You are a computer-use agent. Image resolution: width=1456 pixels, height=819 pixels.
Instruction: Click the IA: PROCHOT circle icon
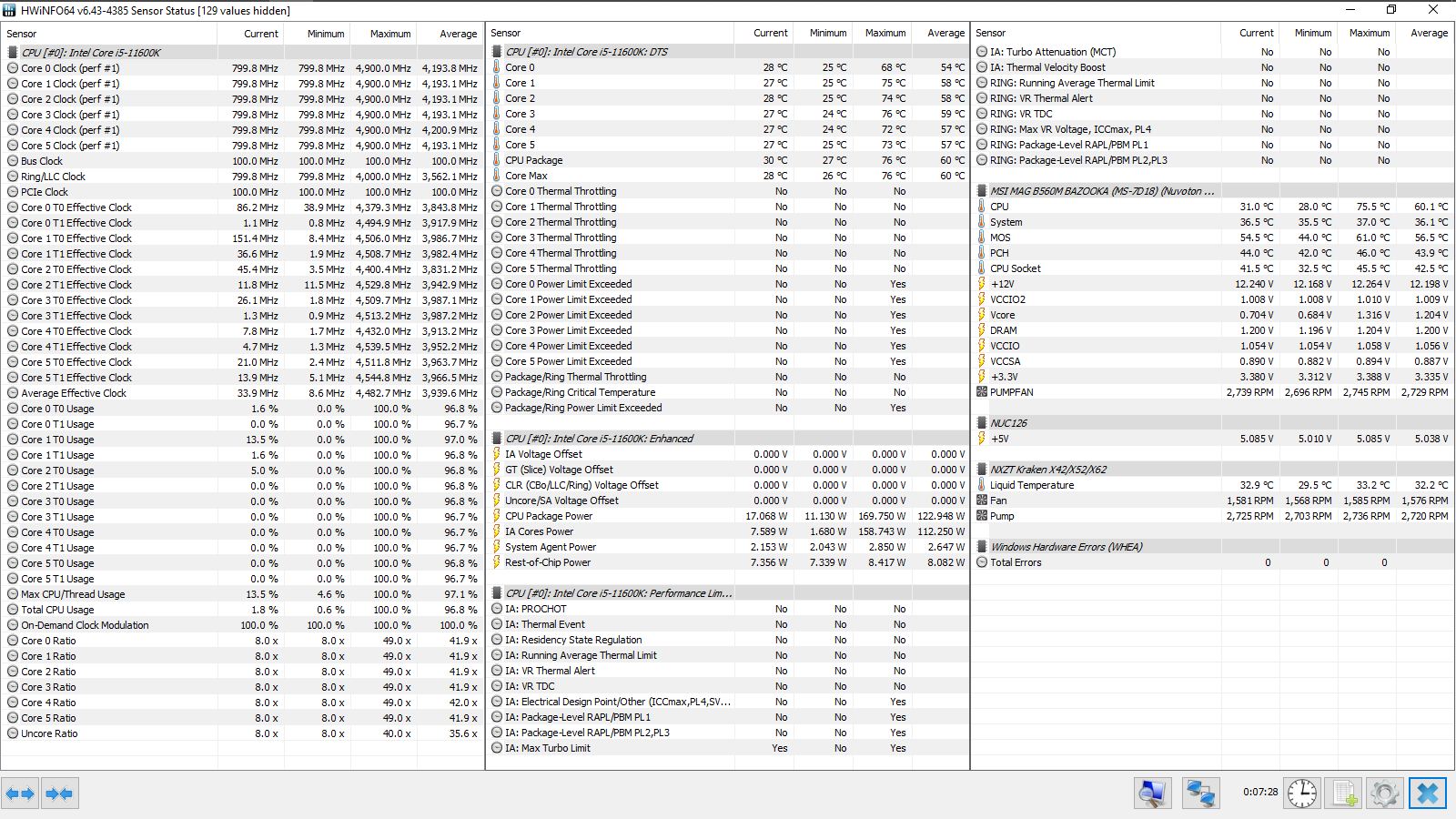(497, 609)
